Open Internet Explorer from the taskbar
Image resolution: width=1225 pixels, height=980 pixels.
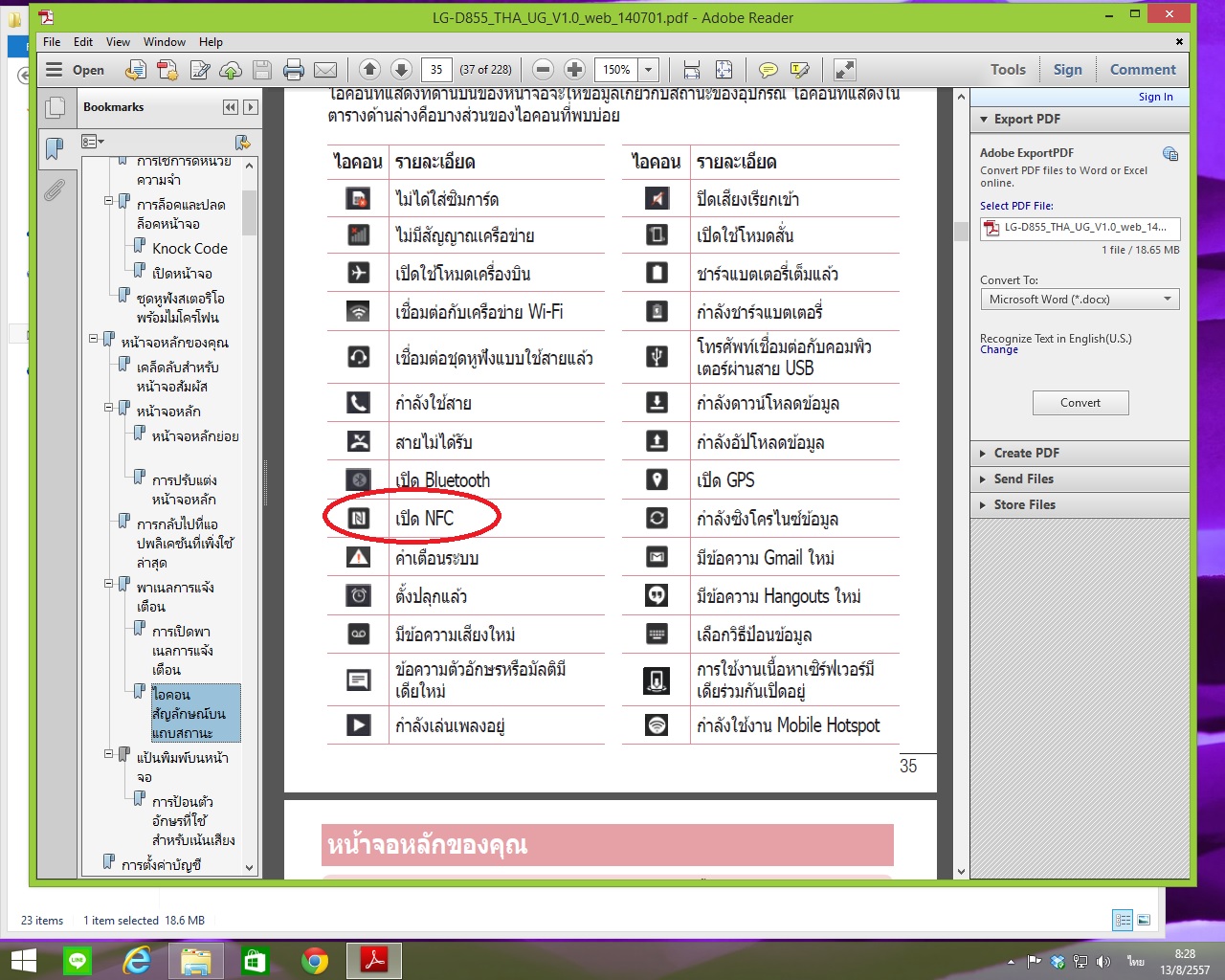(x=137, y=960)
